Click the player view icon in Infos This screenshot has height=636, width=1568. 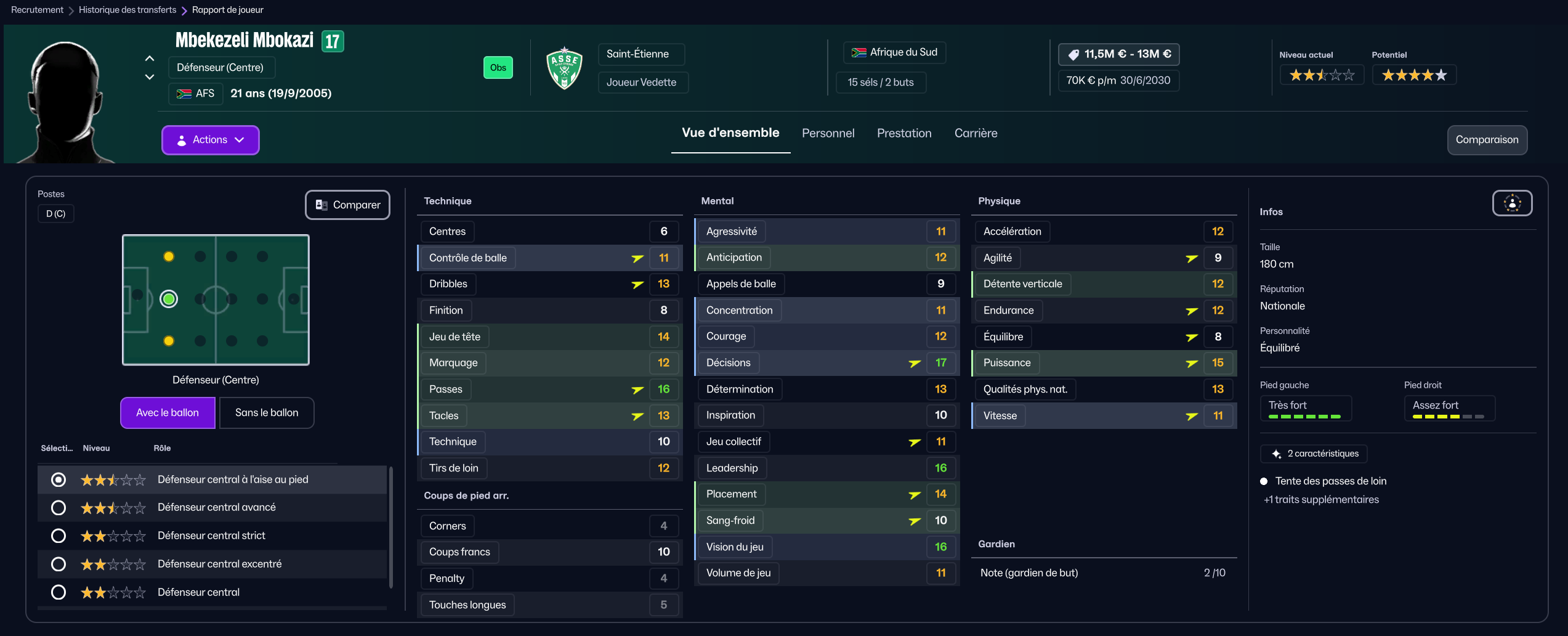1512,203
